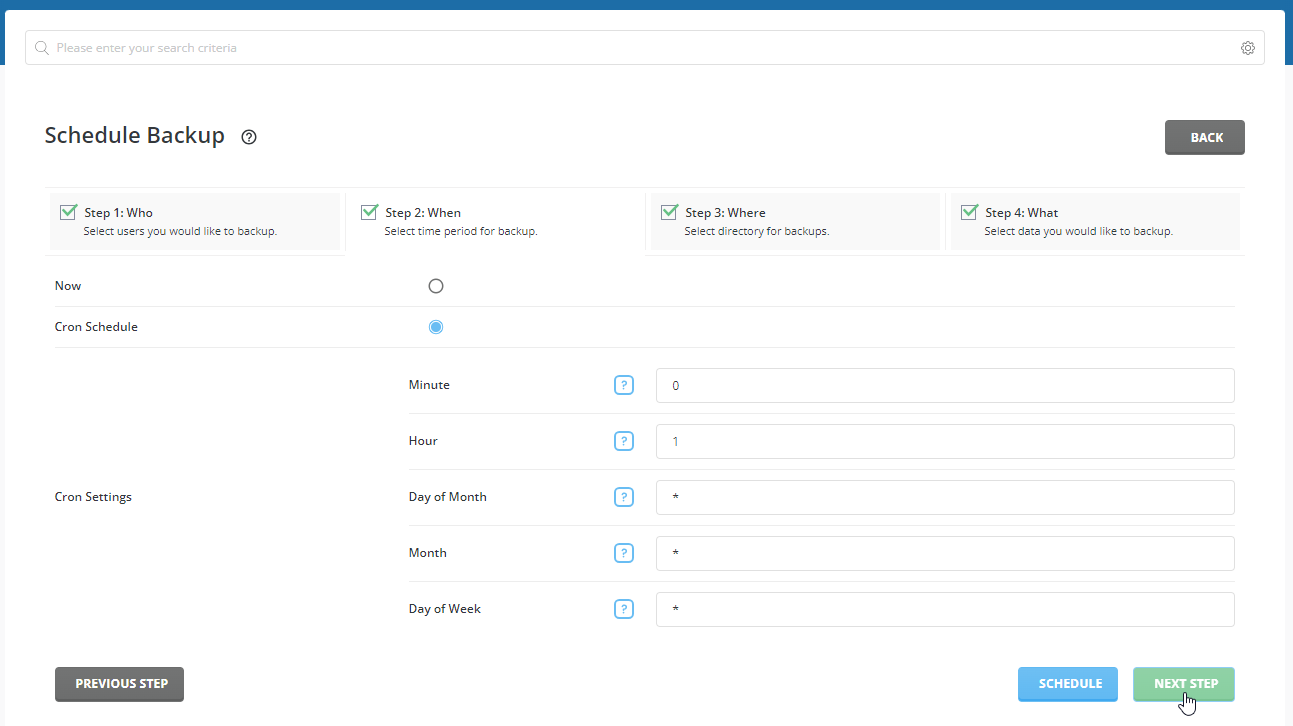Go to Step 2: When tab
Screen dimensions: 1293x726
point(495,221)
